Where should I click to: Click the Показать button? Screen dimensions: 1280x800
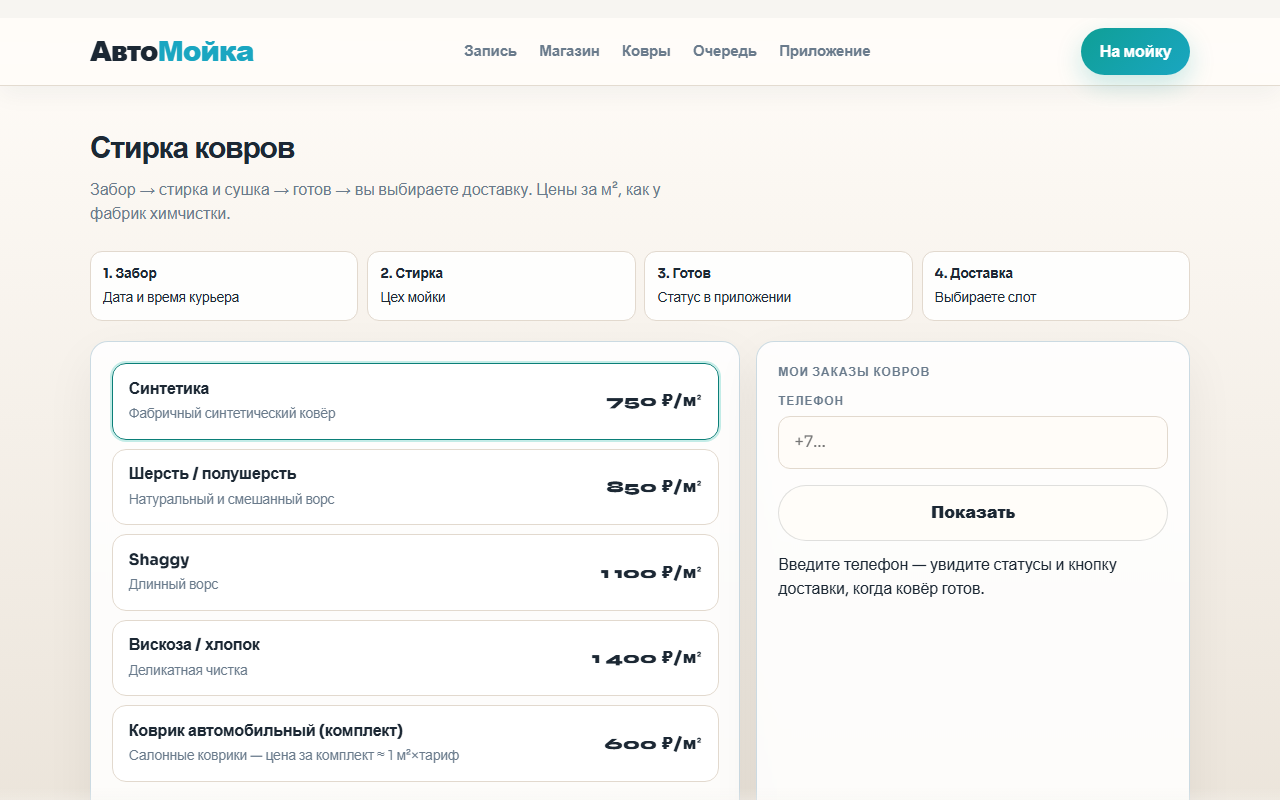coord(973,513)
